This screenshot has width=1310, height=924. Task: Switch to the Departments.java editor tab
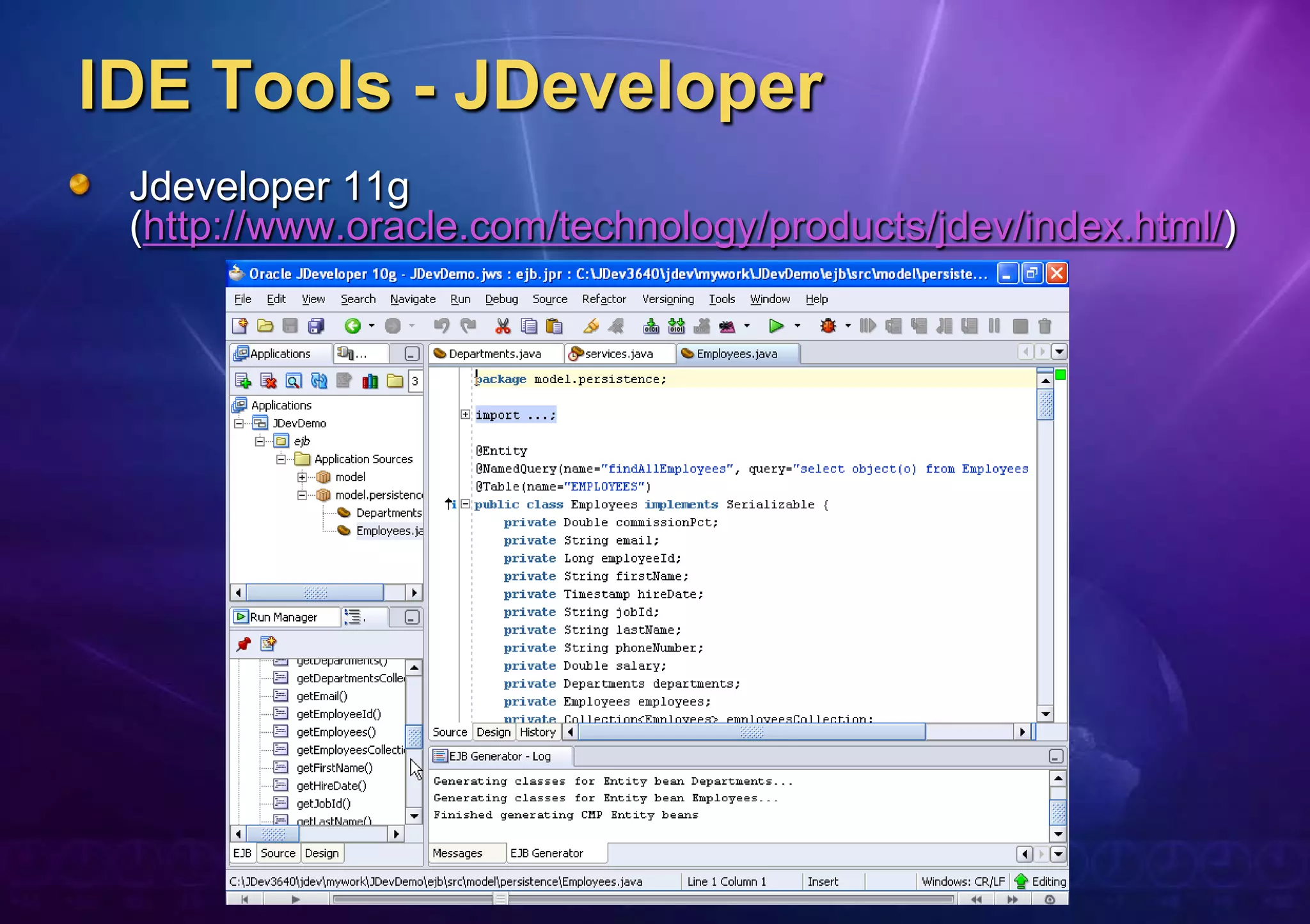494,354
